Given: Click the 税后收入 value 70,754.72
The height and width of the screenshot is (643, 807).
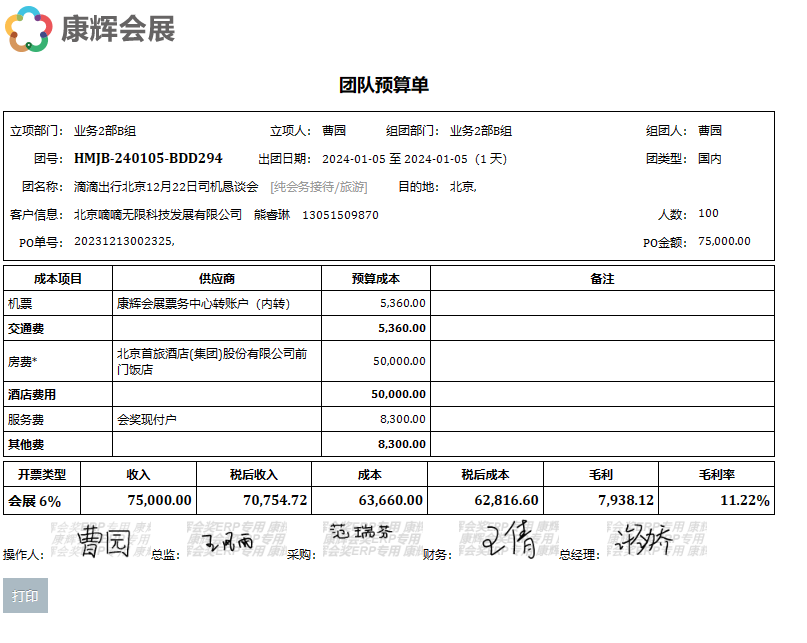Looking at the screenshot, I should tap(275, 500).
